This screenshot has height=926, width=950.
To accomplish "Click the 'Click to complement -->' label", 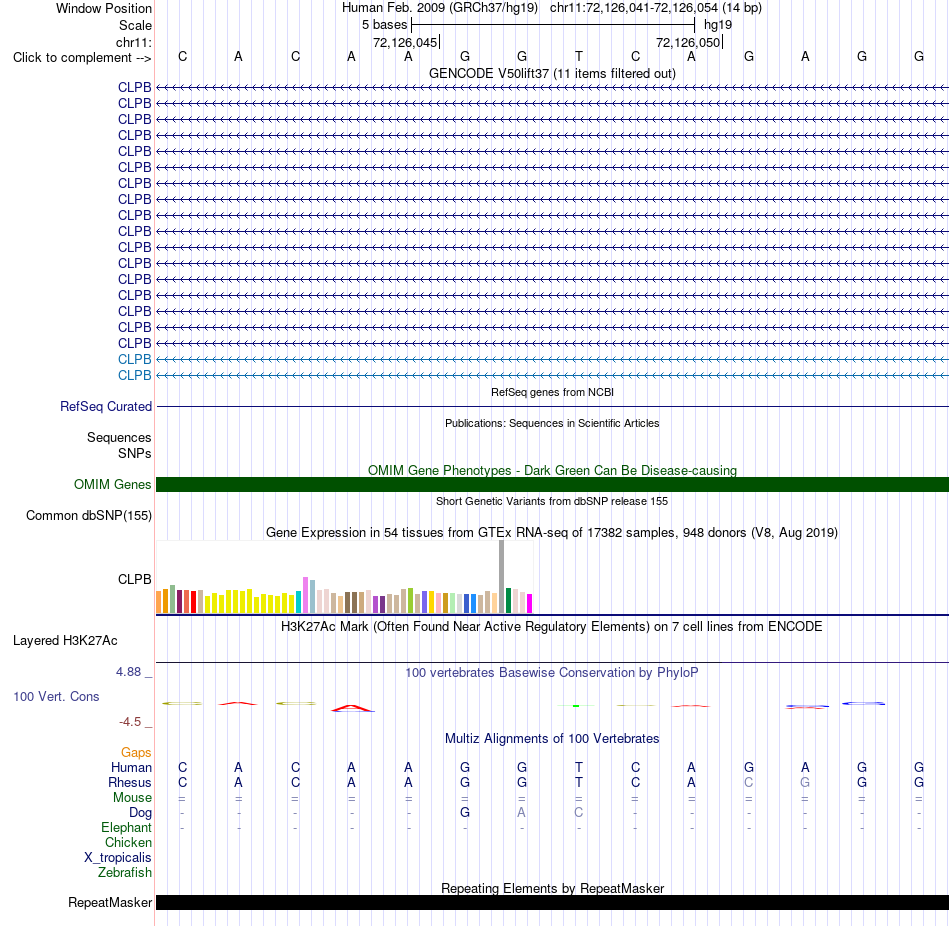I will (x=82, y=58).
